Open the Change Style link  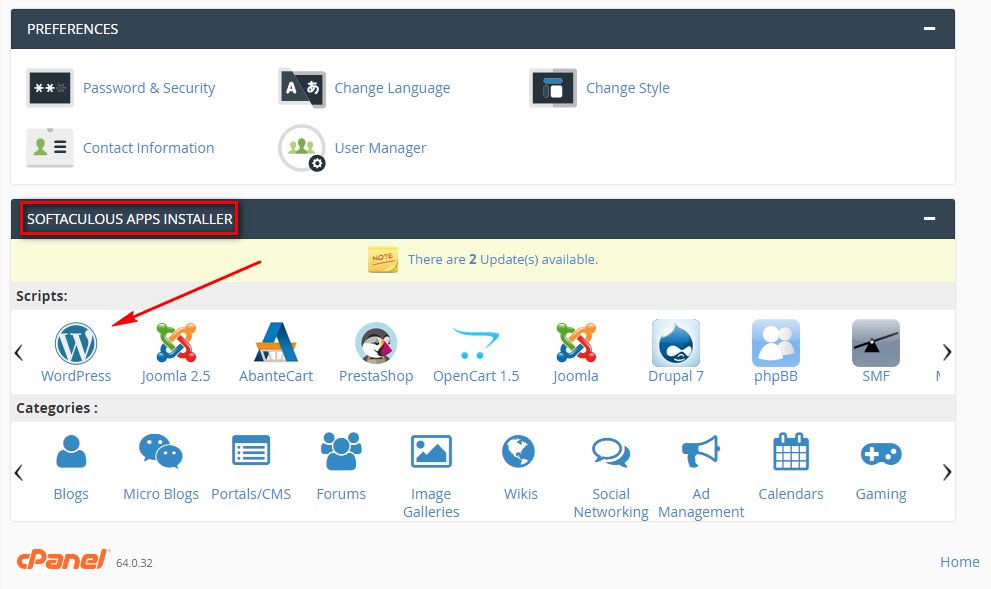coord(628,88)
